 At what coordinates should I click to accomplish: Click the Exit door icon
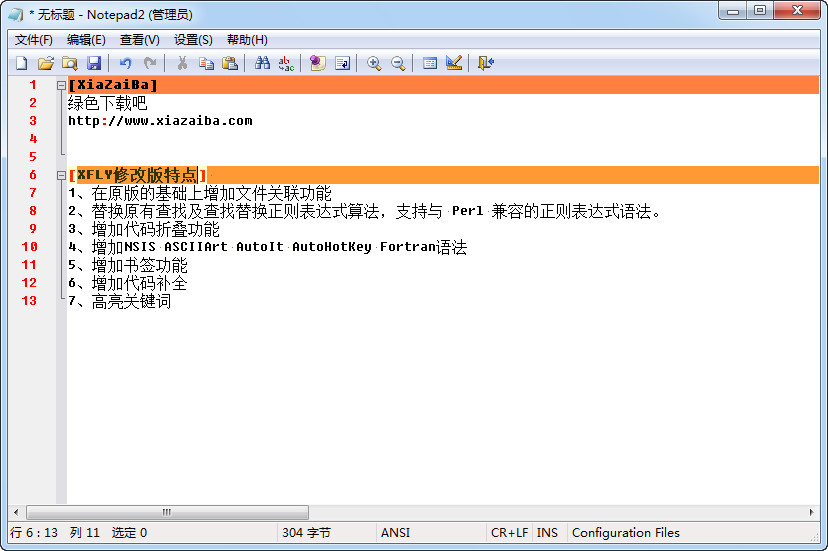486,63
